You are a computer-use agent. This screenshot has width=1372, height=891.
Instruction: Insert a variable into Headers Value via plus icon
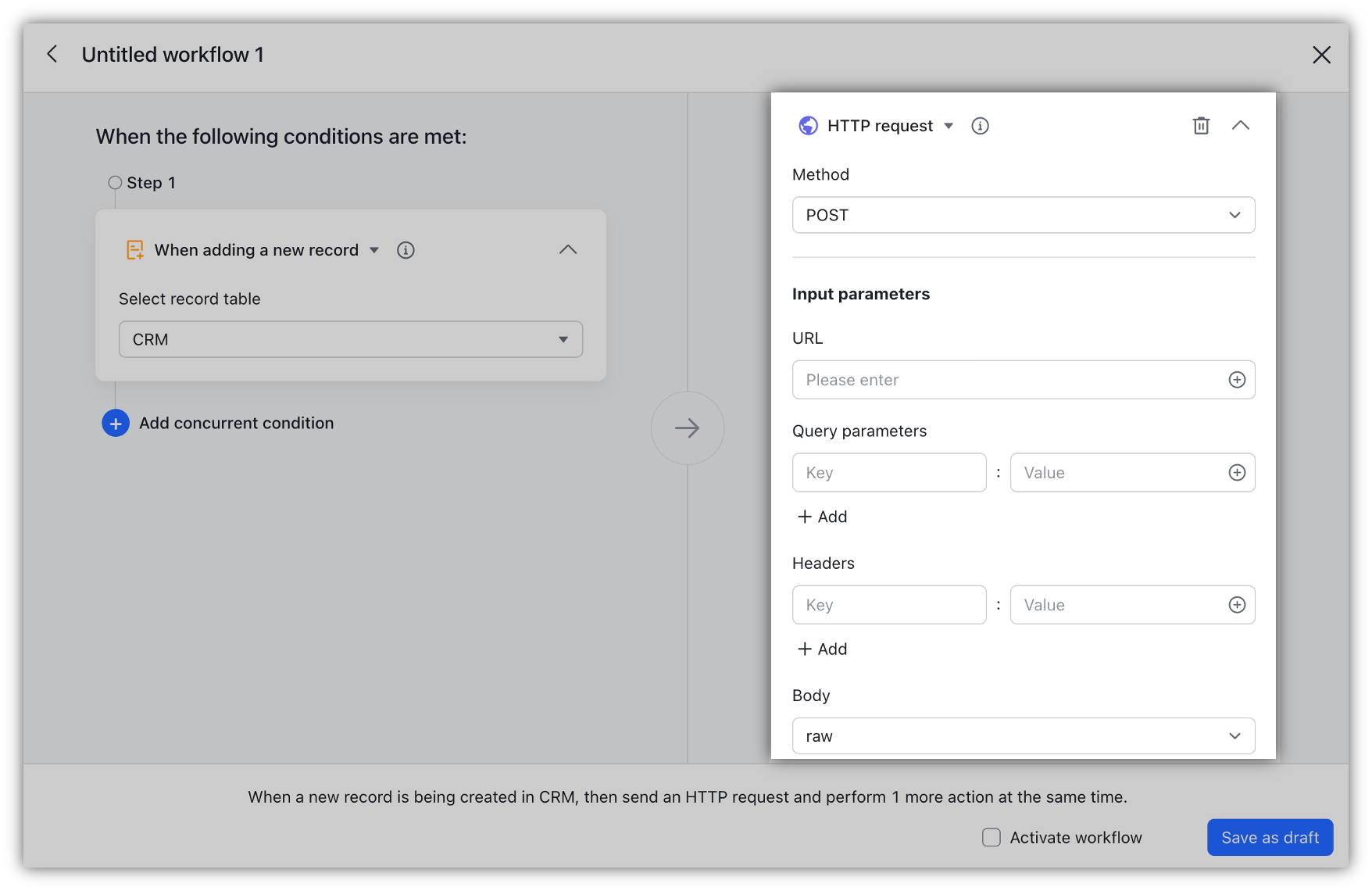[1237, 605]
